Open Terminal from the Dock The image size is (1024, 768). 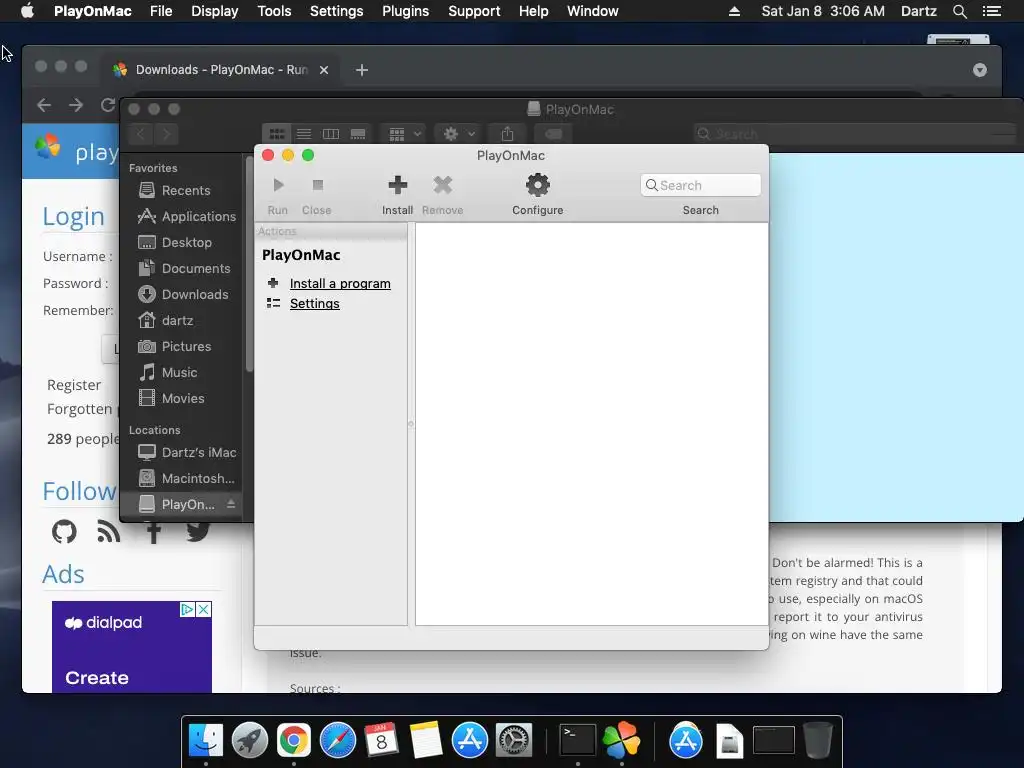tap(578, 741)
